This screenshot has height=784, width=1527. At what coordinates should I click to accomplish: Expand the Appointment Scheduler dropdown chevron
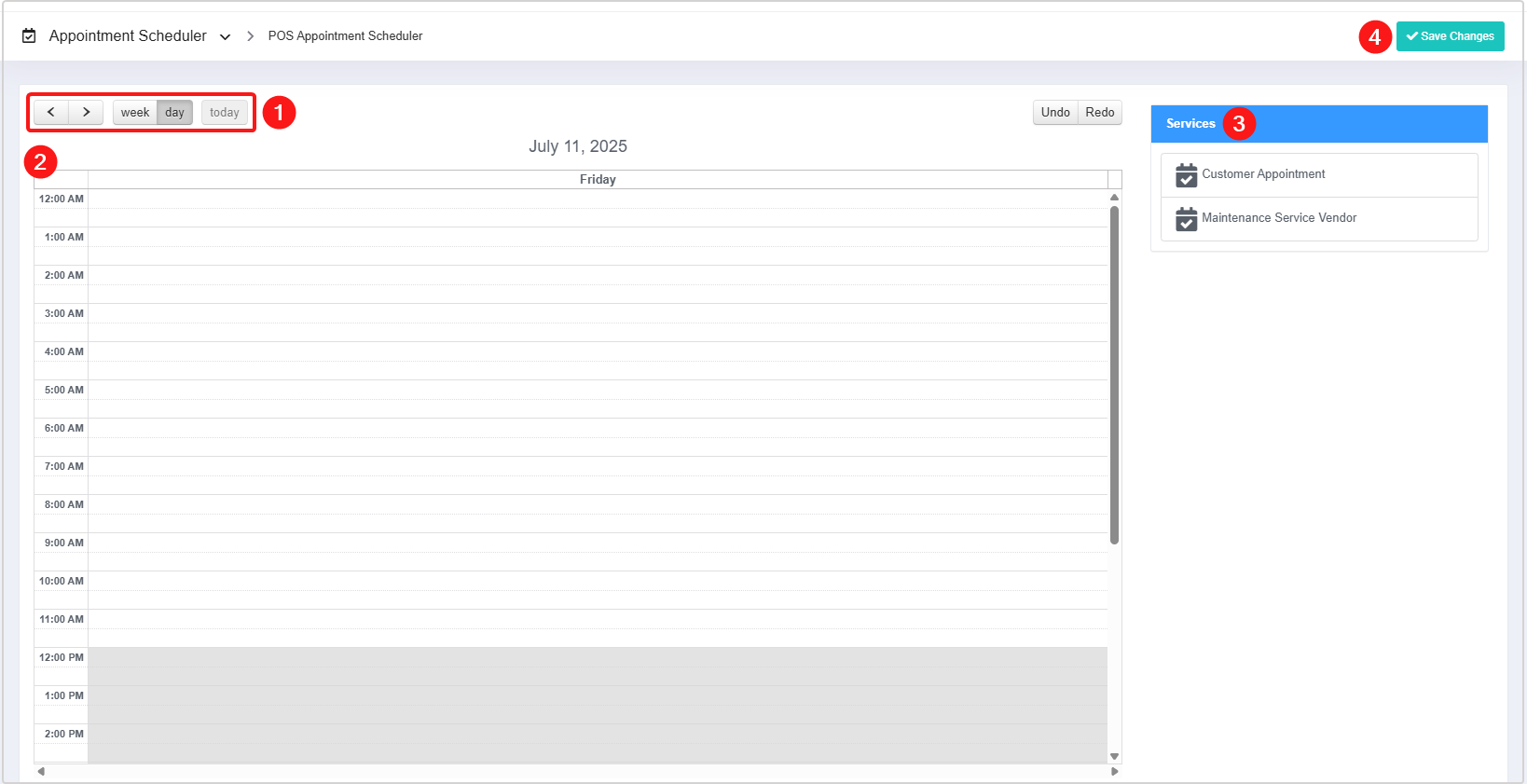[x=225, y=37]
